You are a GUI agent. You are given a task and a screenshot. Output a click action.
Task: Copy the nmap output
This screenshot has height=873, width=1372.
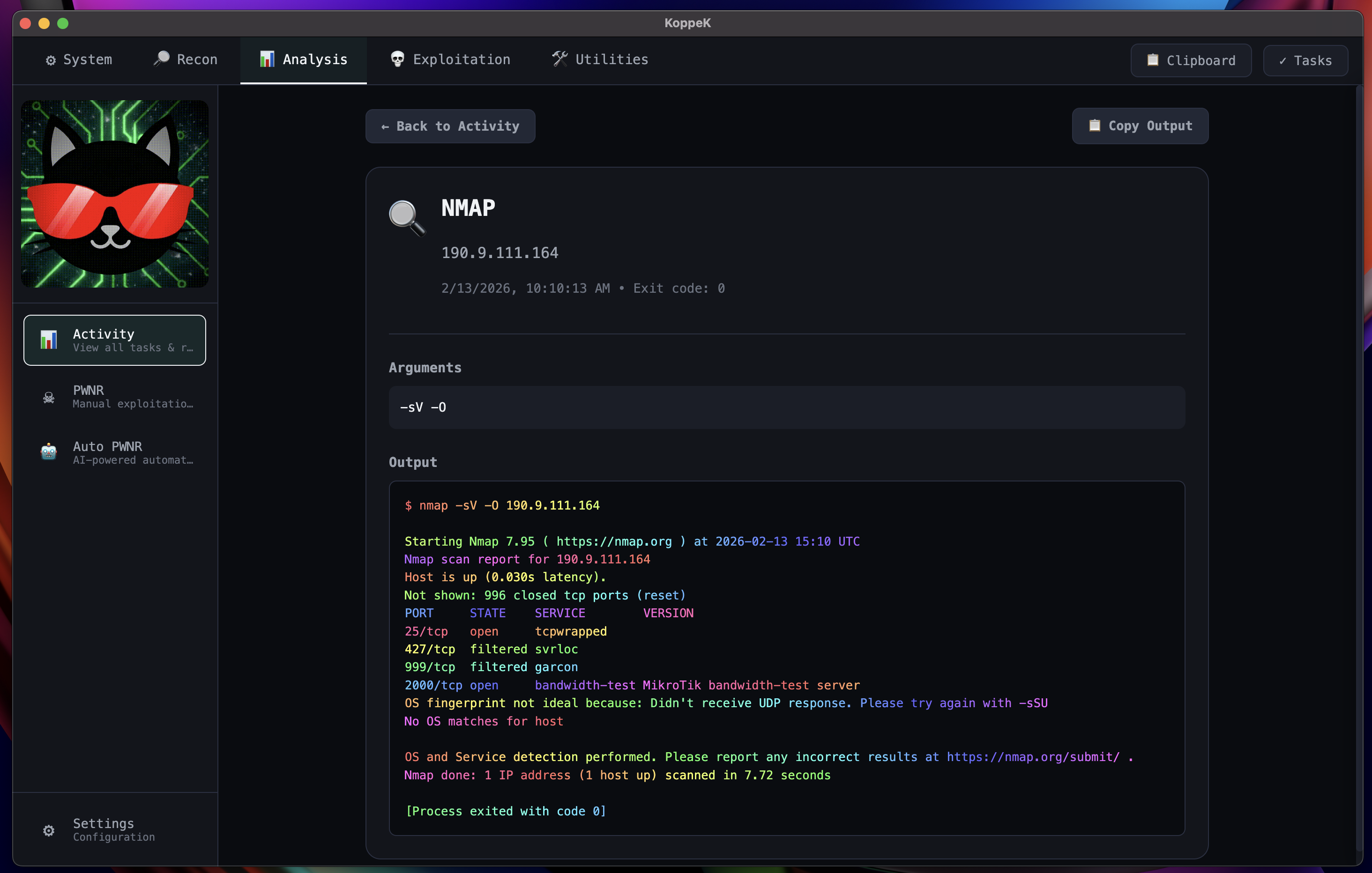pos(1140,126)
